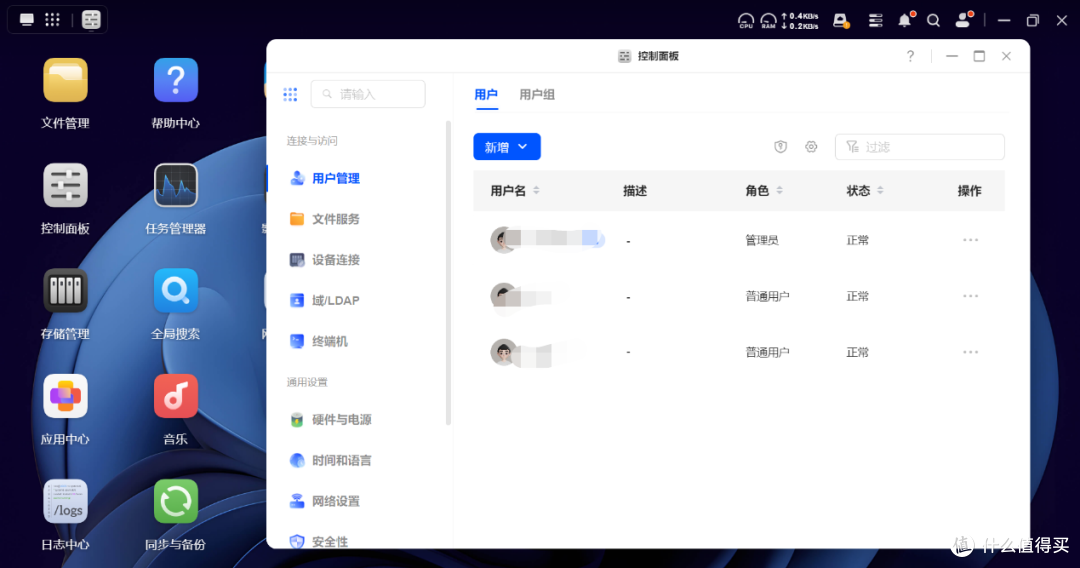View CPU usage gauge in top bar
Screen dimensions: 1080x568
(x=746, y=21)
